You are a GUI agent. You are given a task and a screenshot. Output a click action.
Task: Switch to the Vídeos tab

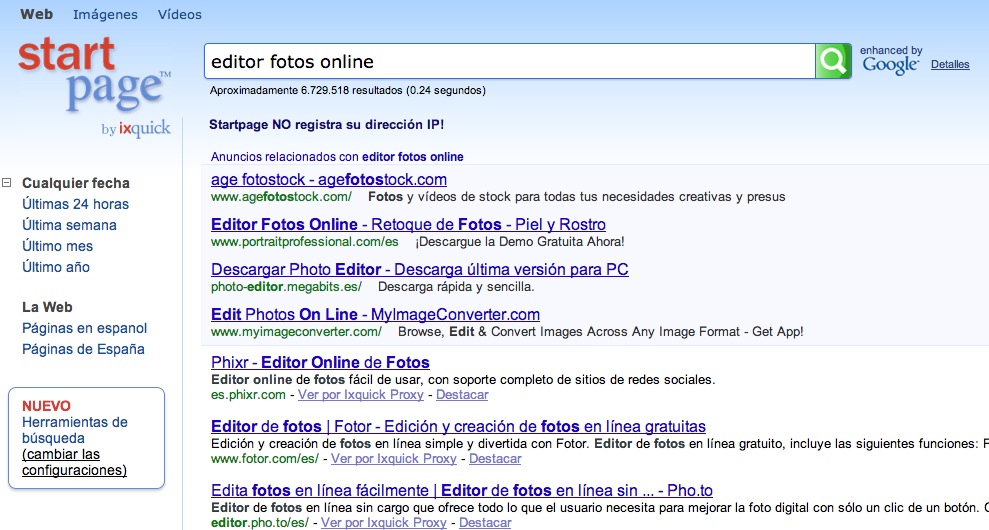coord(180,15)
